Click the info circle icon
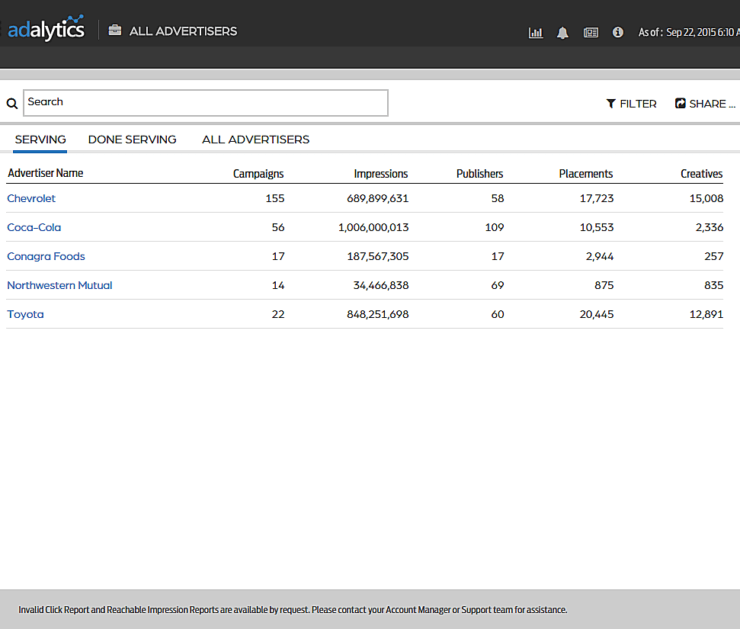Viewport: 740px width, 629px height. [x=618, y=32]
